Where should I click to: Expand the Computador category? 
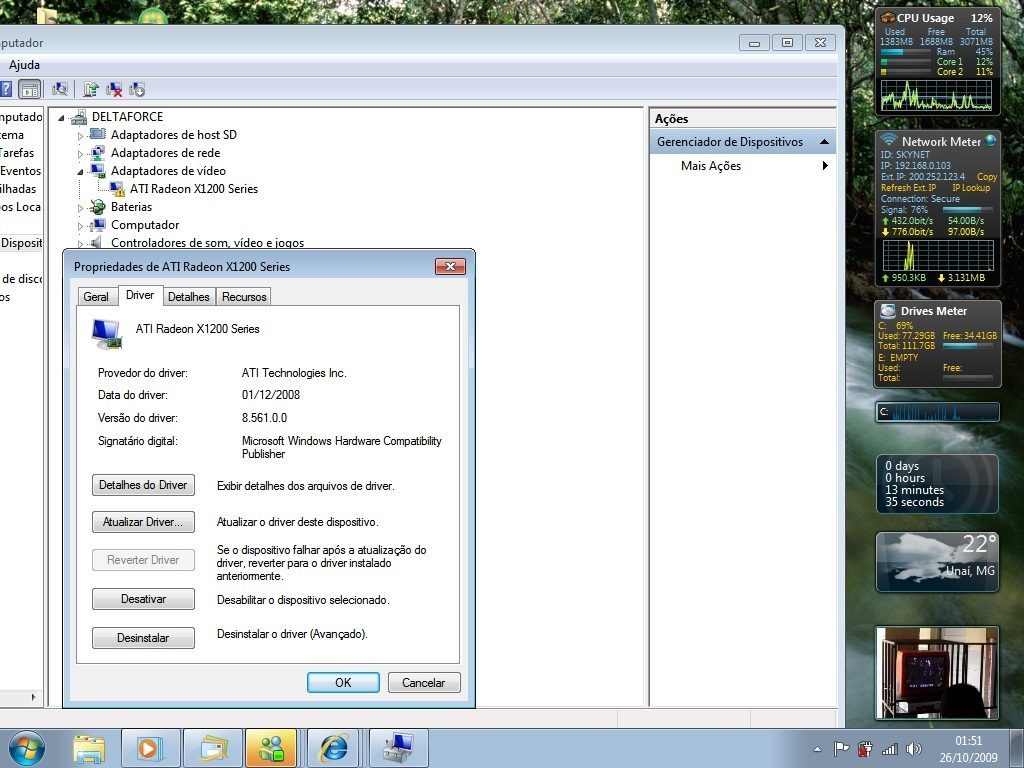point(80,226)
